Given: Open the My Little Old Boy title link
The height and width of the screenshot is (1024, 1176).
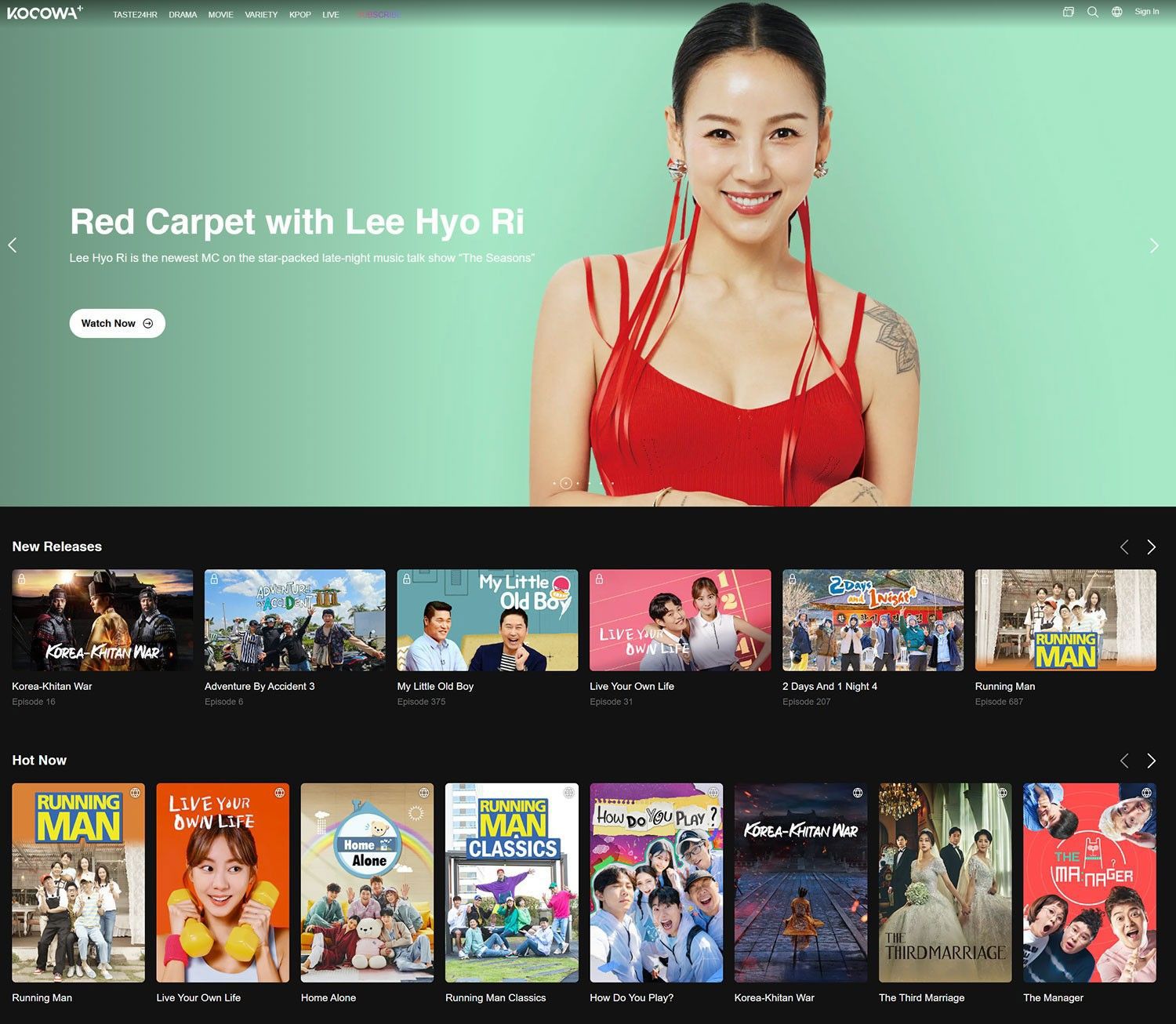Looking at the screenshot, I should coord(435,686).
